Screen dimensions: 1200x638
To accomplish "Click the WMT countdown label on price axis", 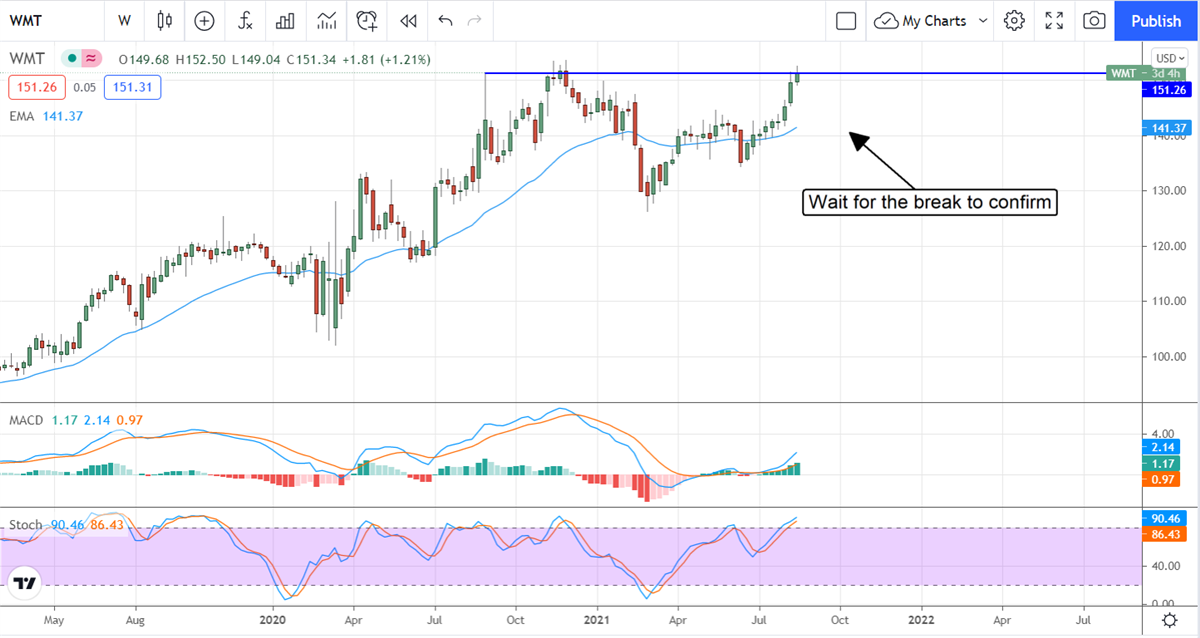I will (x=1145, y=73).
